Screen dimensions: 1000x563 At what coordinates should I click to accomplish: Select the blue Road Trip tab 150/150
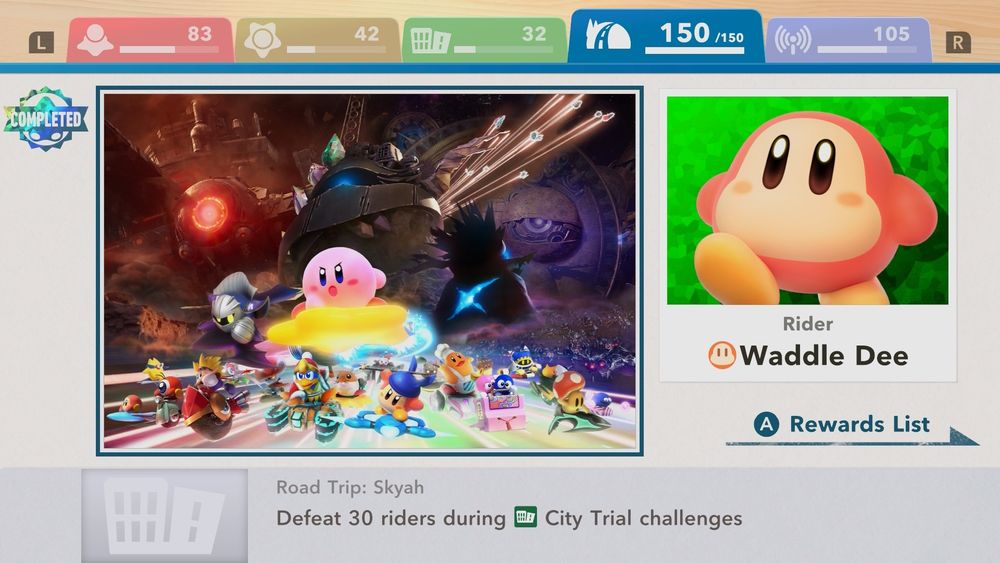tap(666, 36)
